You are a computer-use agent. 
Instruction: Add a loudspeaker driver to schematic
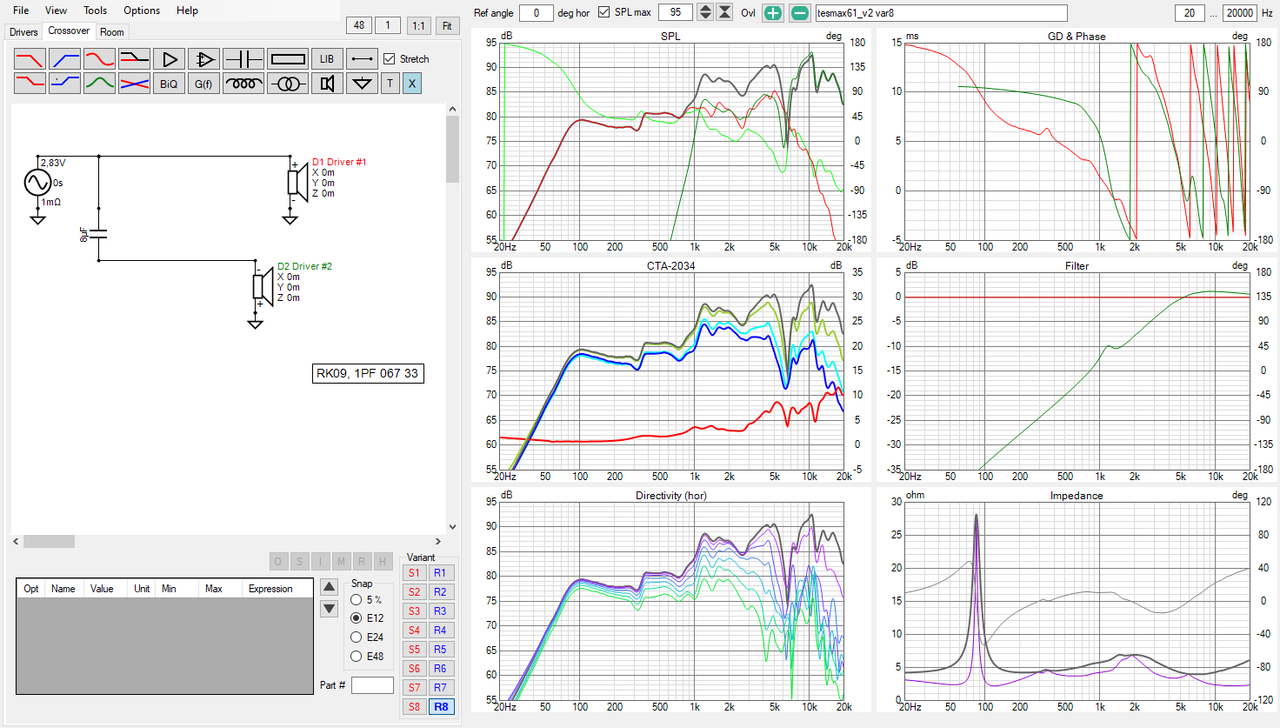pos(327,84)
